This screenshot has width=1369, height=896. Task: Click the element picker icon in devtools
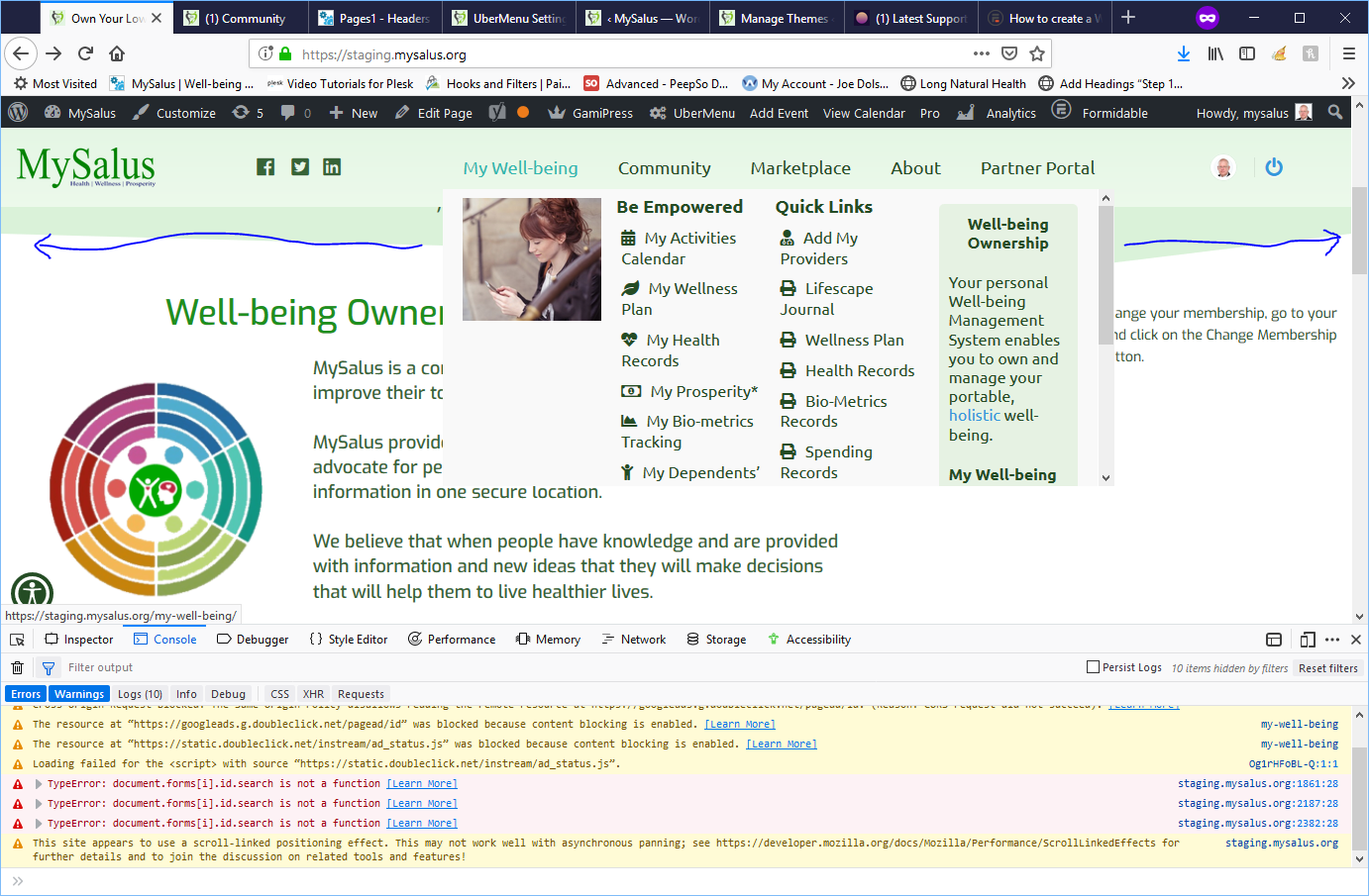tap(17, 640)
